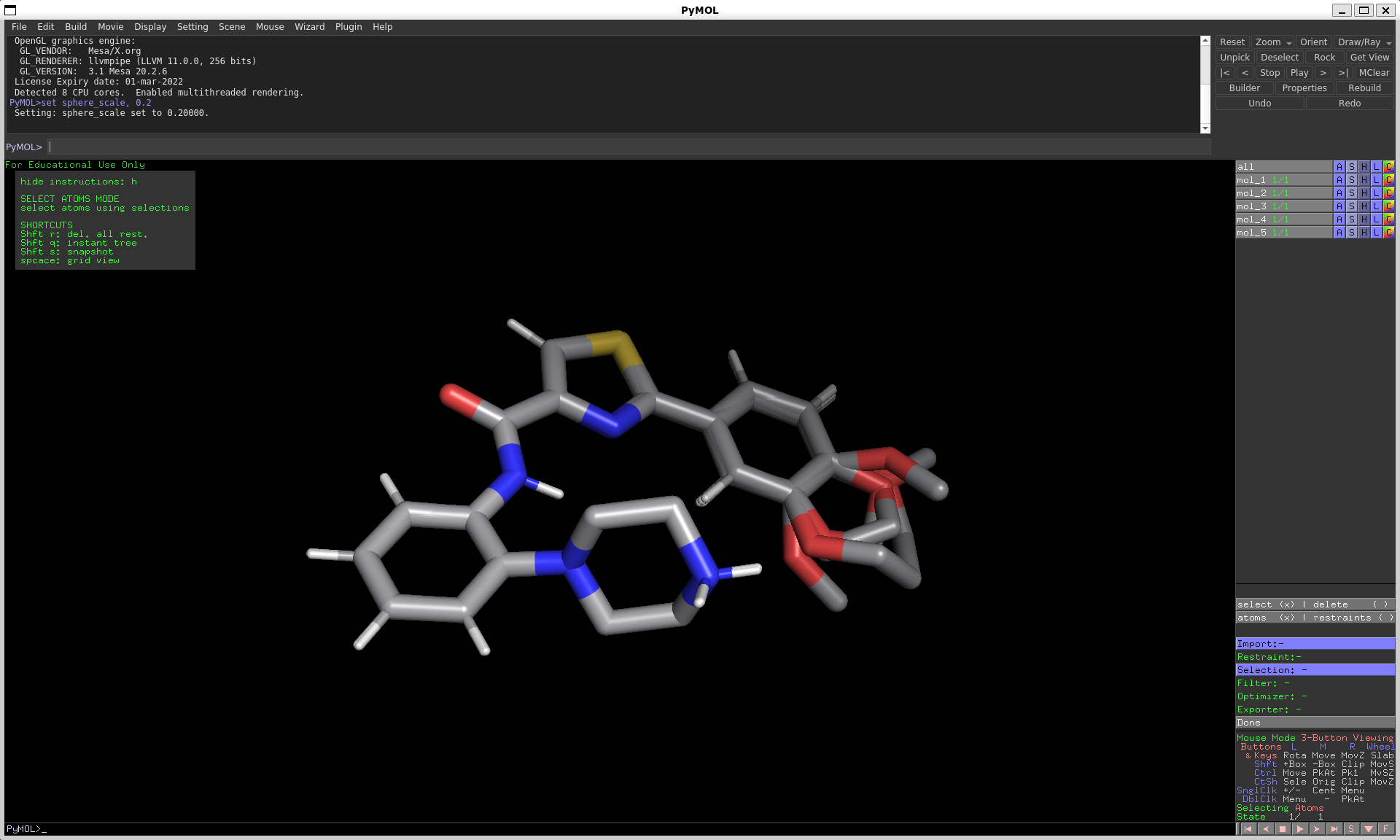This screenshot has height=840, width=1400.
Task: Click the Rebuild button
Action: point(1364,88)
